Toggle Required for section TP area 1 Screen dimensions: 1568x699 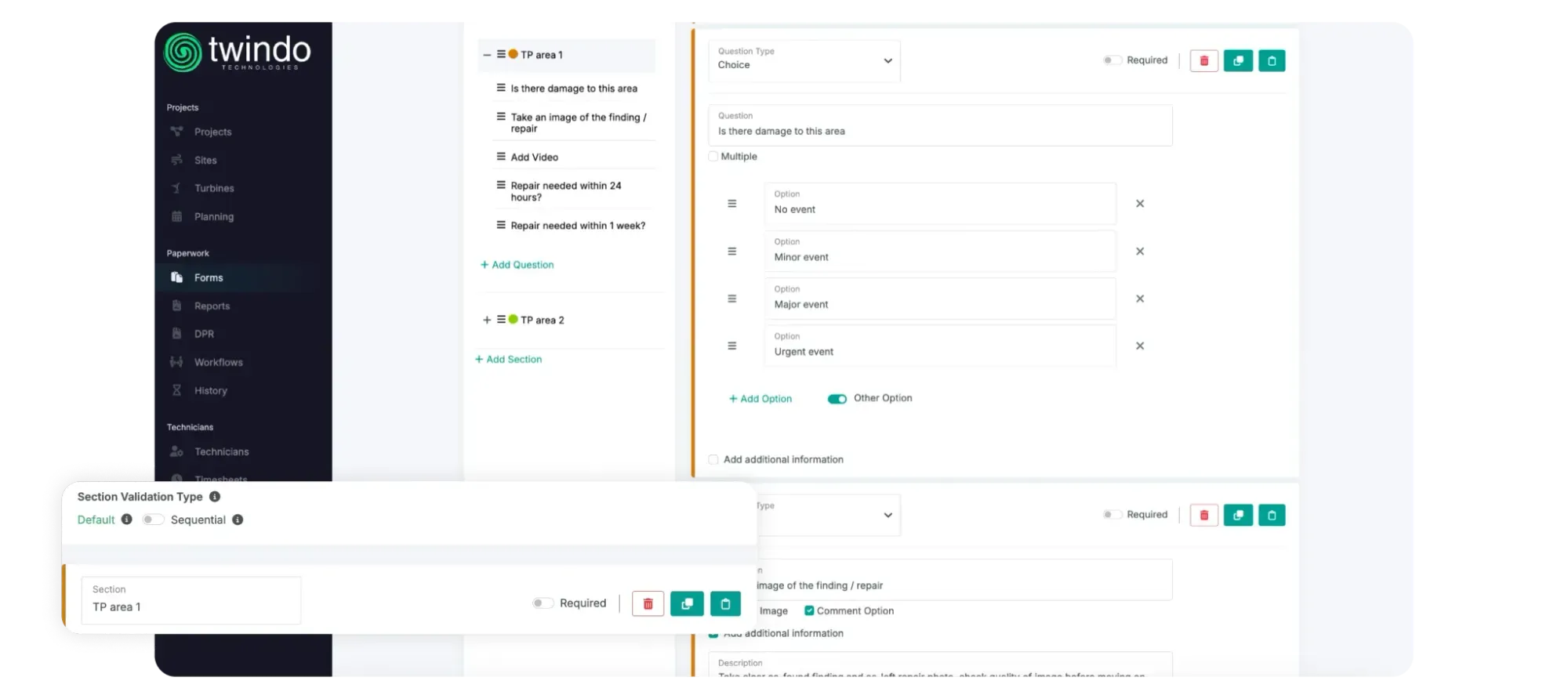coord(543,603)
